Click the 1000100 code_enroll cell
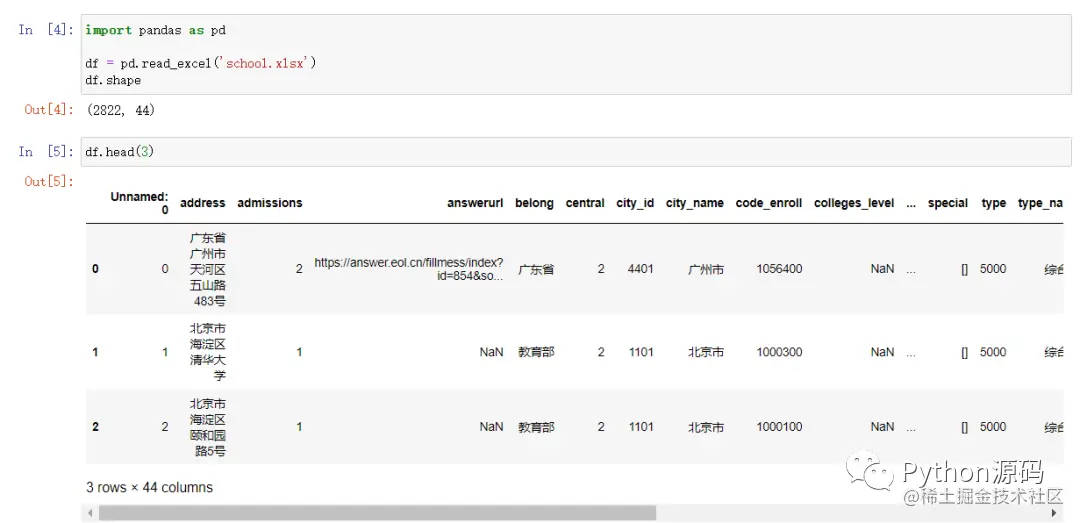This screenshot has width=1080, height=523. click(779, 427)
